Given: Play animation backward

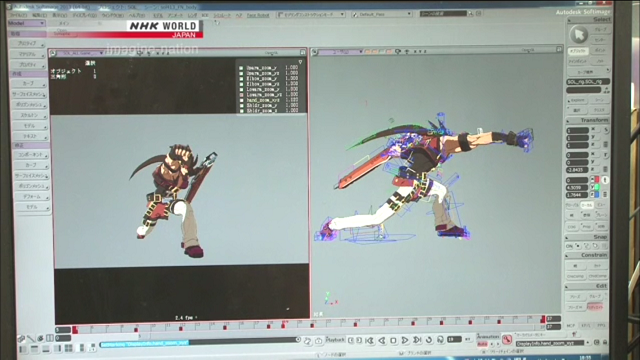Looking at the screenshot, I should (x=382, y=340).
